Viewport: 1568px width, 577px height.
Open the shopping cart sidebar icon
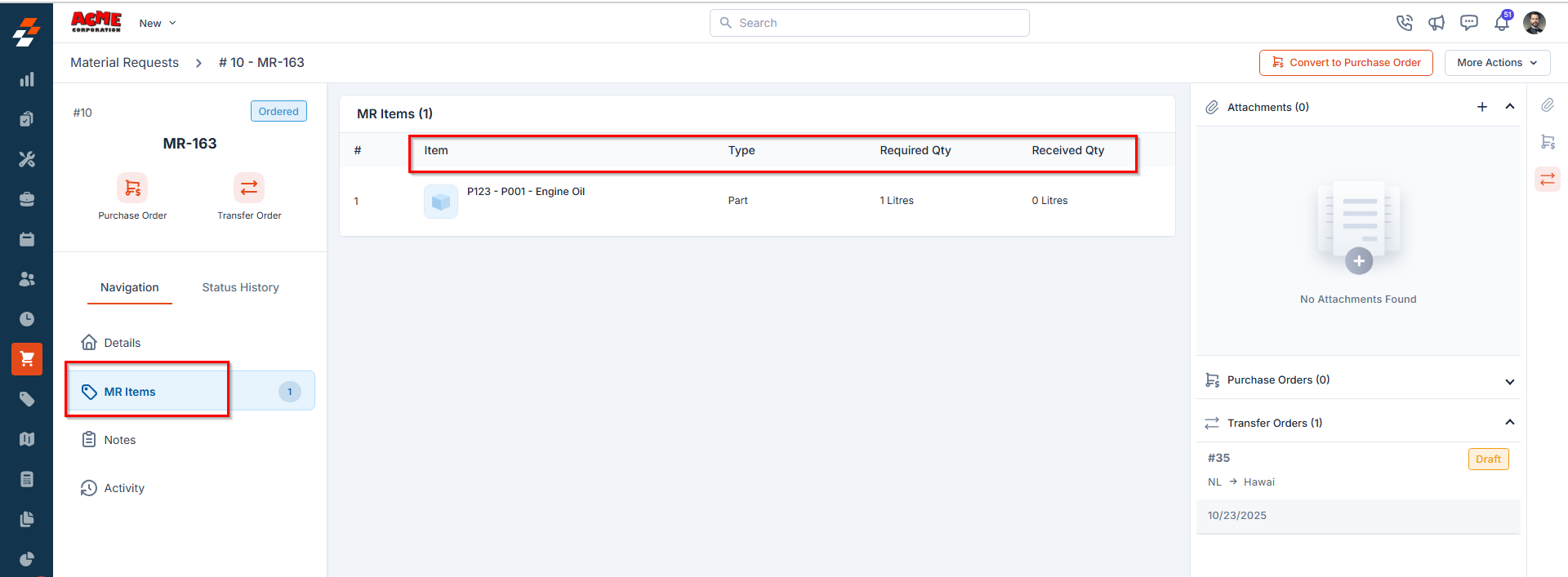pyautogui.click(x=27, y=359)
